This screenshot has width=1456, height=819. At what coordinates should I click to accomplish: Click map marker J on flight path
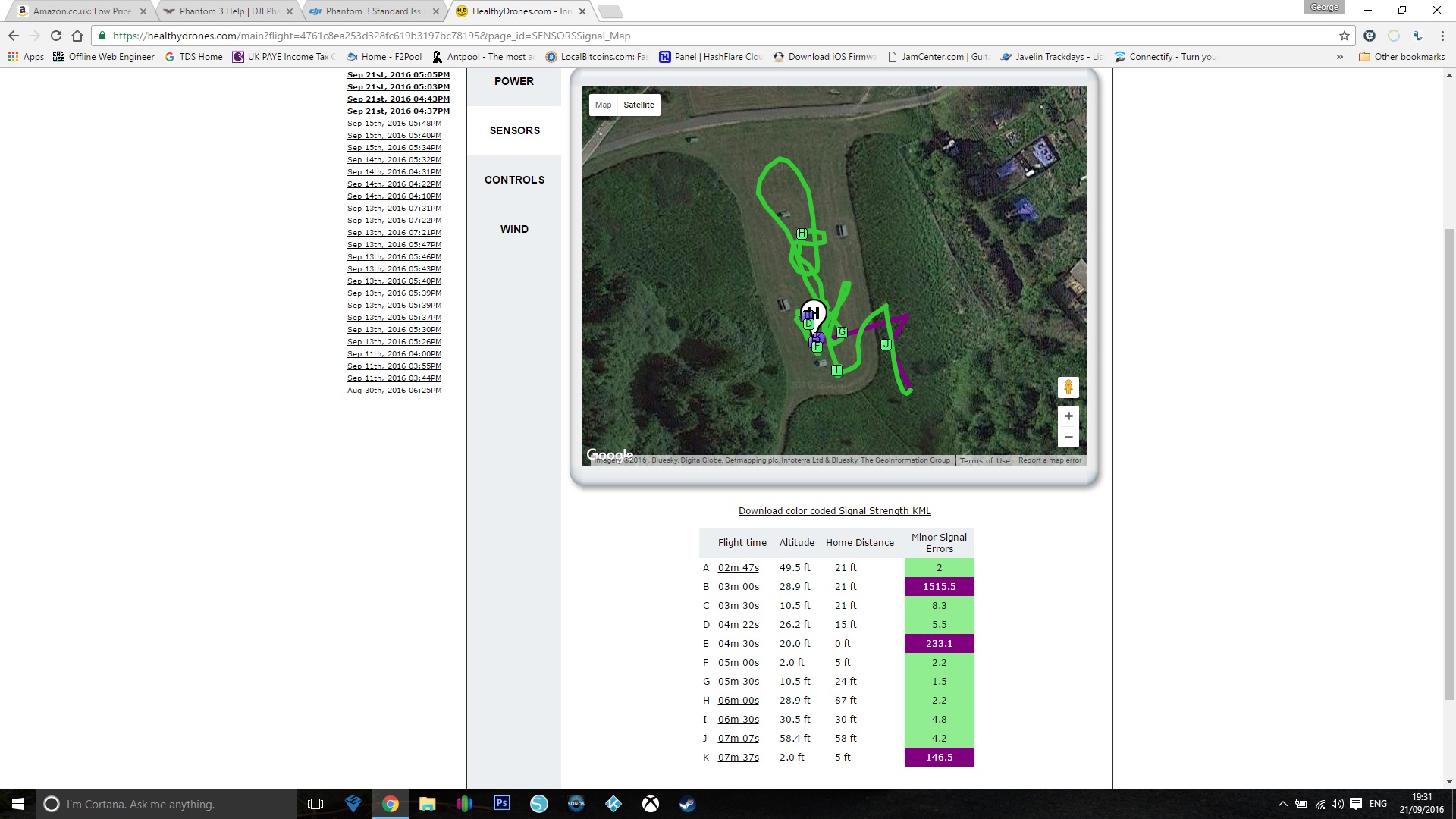[x=885, y=344]
